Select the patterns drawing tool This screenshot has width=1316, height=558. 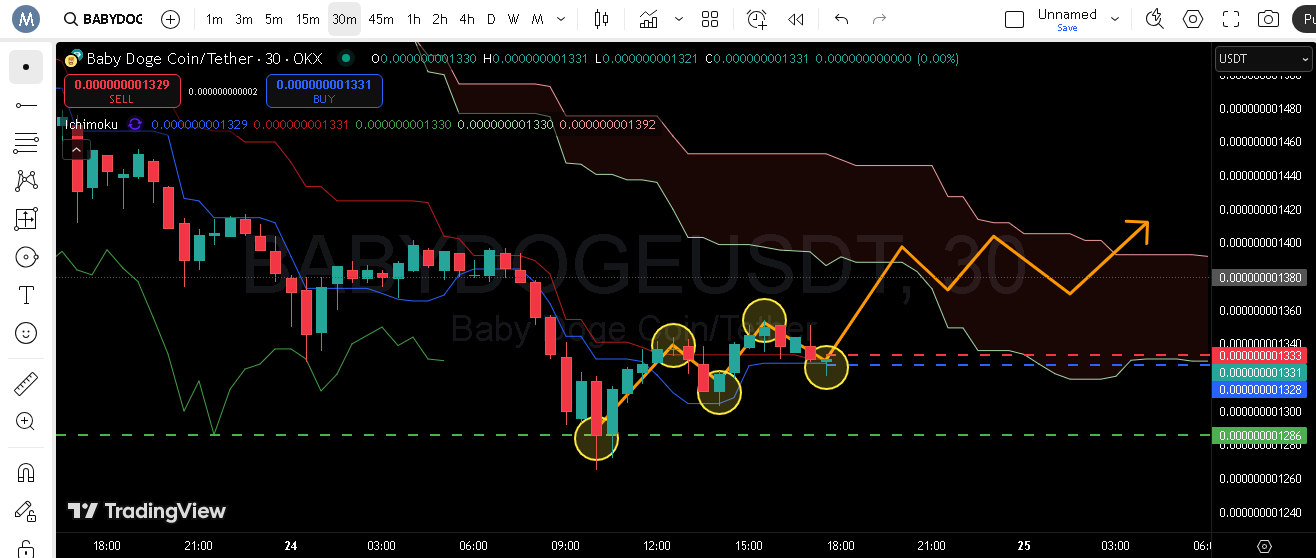click(26, 181)
